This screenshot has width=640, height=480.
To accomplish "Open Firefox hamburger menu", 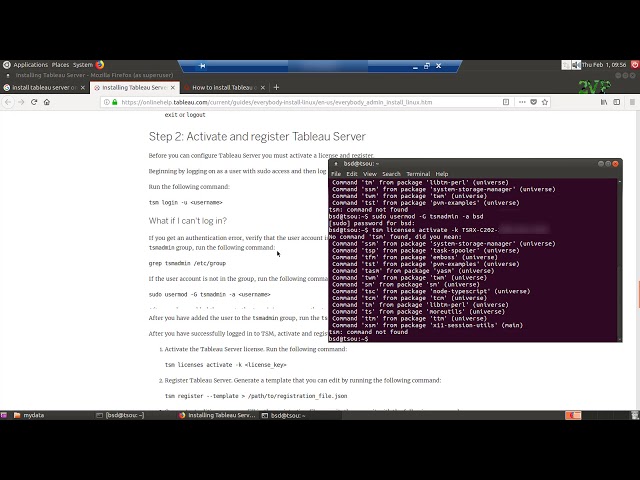I will tap(632, 102).
